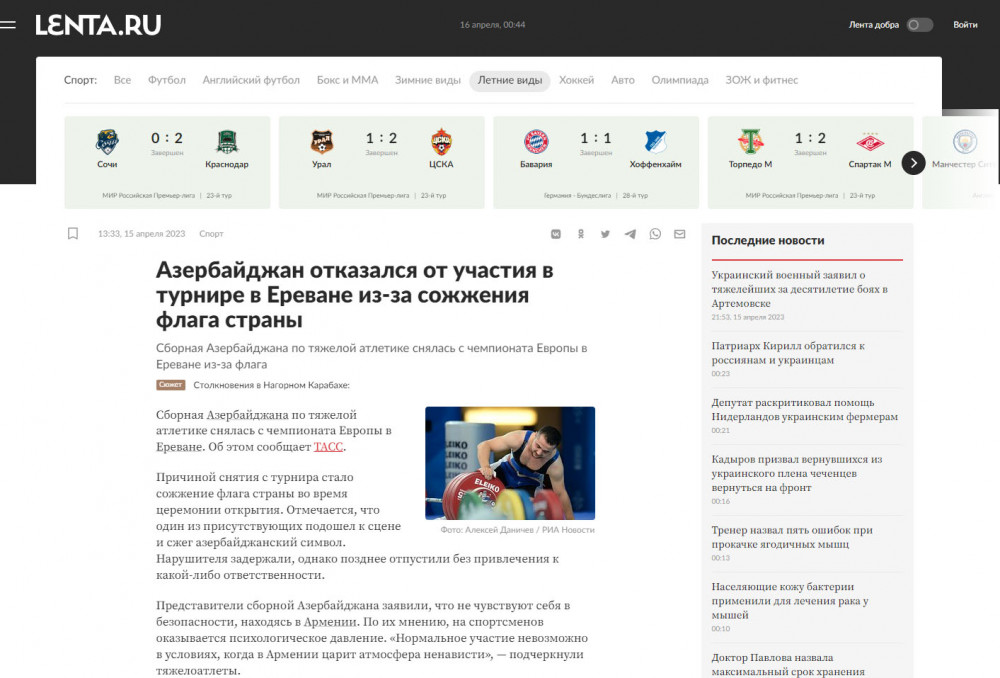This screenshot has width=1000, height=678.
Task: Open news about боях в Артемовске
Action: click(x=800, y=290)
